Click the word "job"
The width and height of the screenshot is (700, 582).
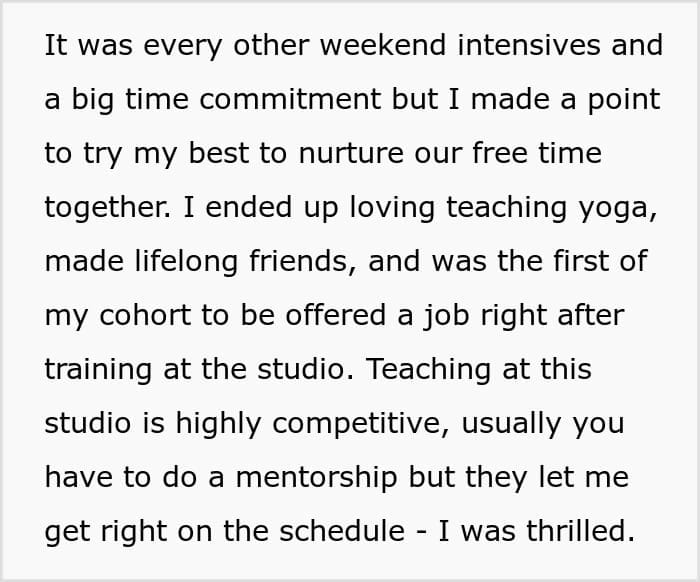446,315
